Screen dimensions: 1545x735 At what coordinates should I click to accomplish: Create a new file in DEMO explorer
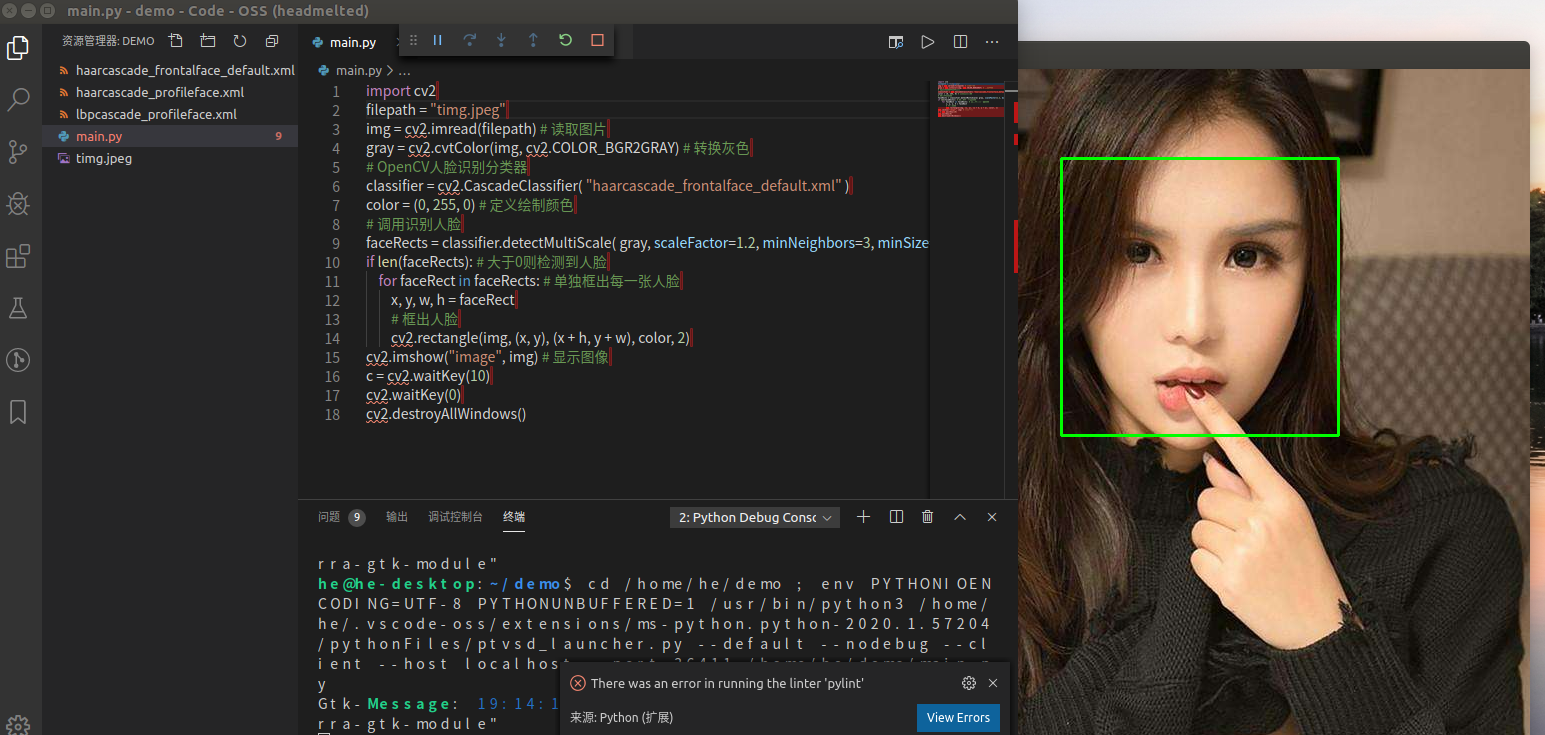click(x=176, y=41)
